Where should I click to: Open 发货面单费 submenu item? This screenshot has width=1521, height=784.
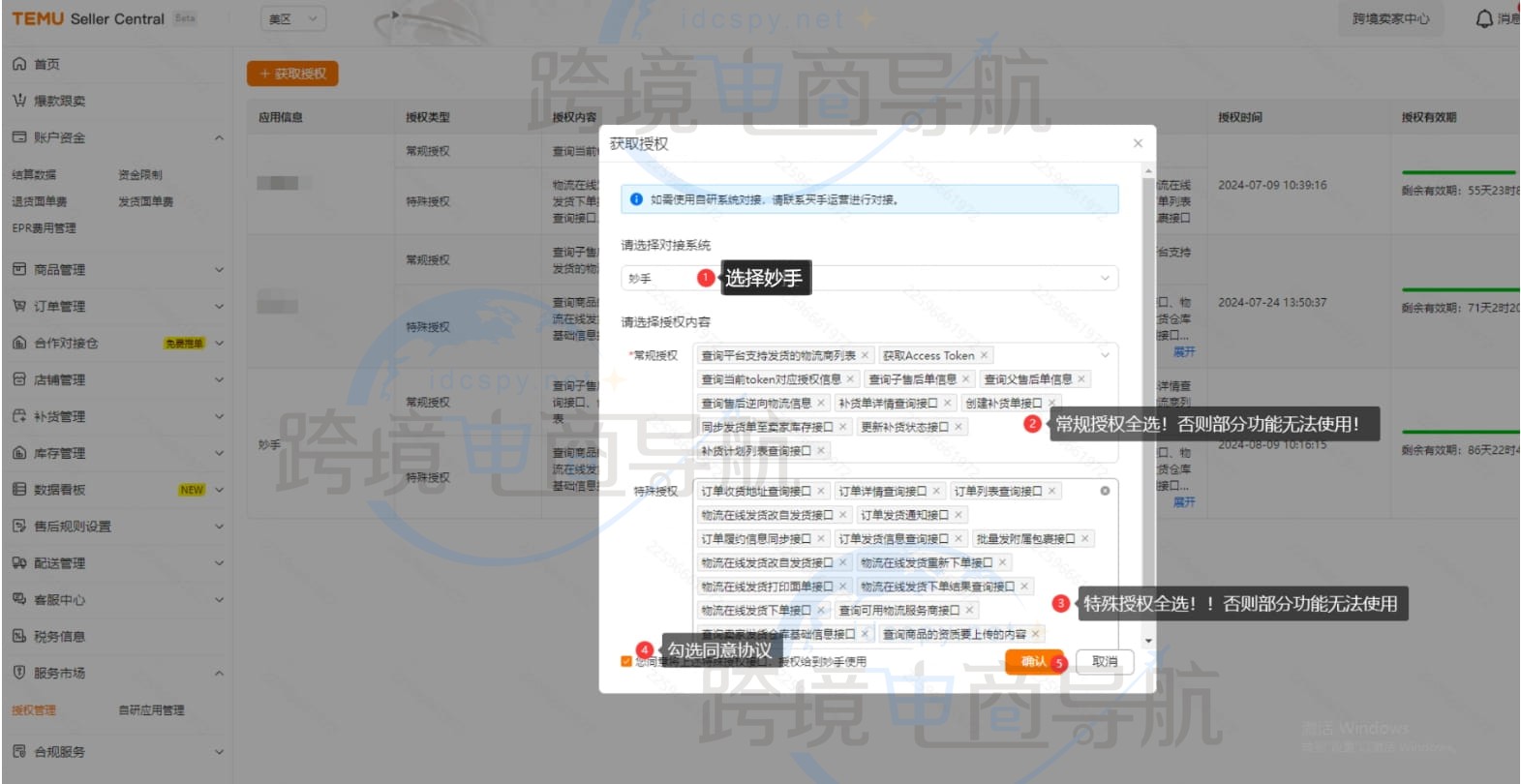pyautogui.click(x=146, y=201)
